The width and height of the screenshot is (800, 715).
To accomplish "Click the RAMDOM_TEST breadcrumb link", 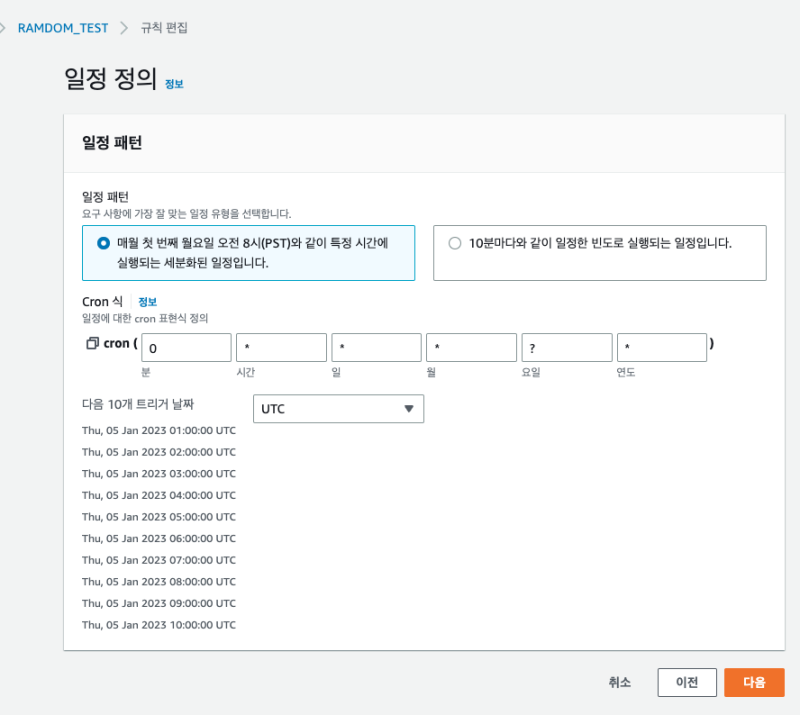I will [x=61, y=27].
